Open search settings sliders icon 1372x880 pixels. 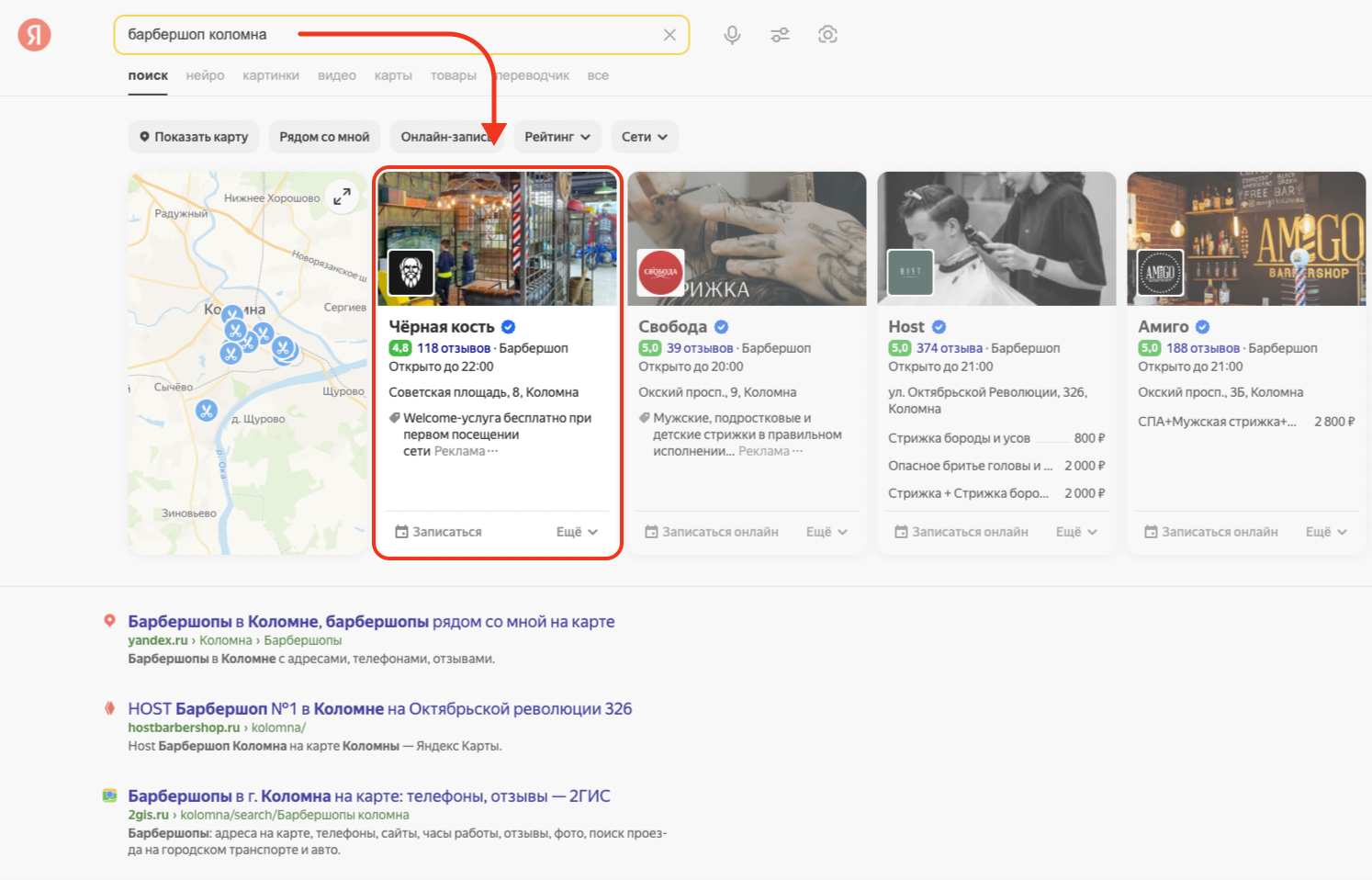click(x=780, y=35)
